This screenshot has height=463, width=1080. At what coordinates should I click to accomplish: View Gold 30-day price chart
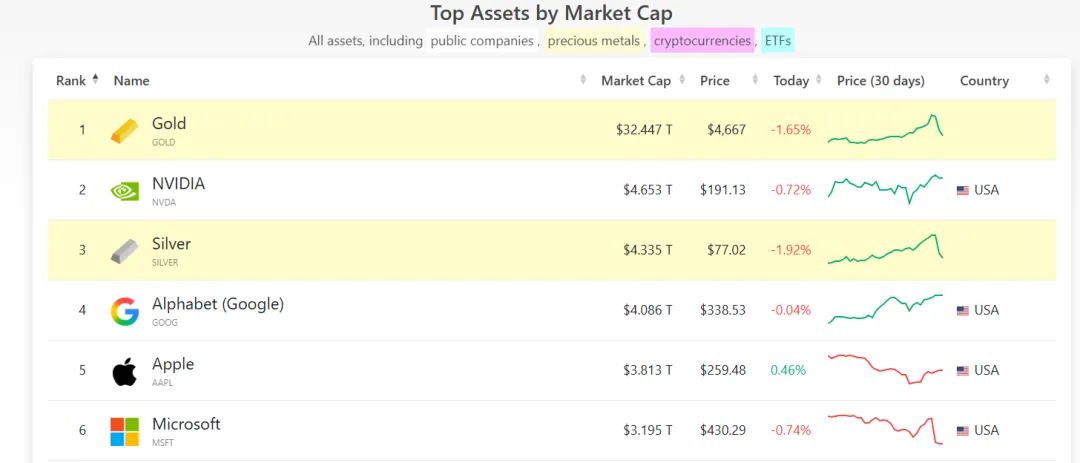coord(885,130)
